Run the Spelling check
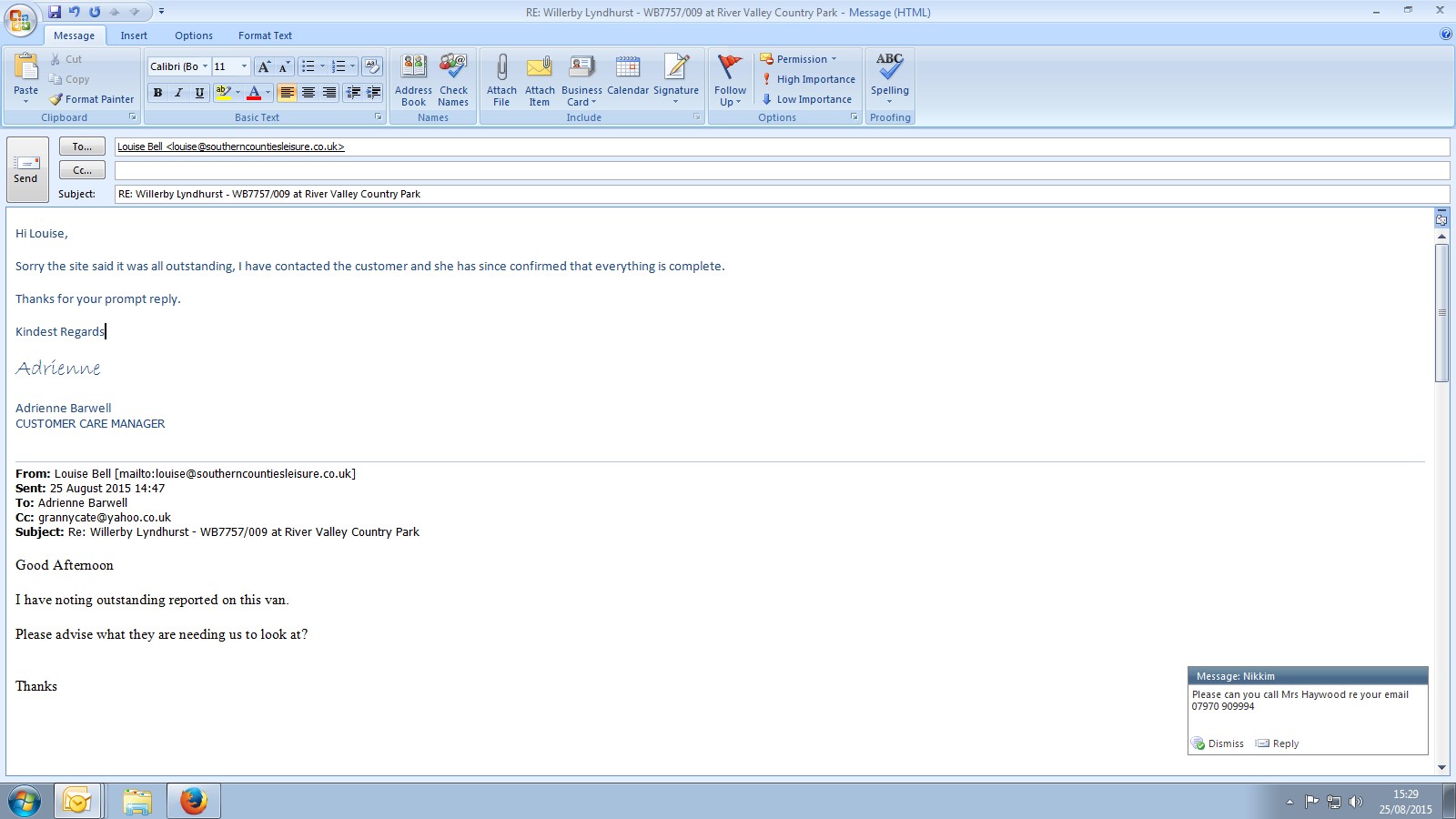 coord(889,78)
